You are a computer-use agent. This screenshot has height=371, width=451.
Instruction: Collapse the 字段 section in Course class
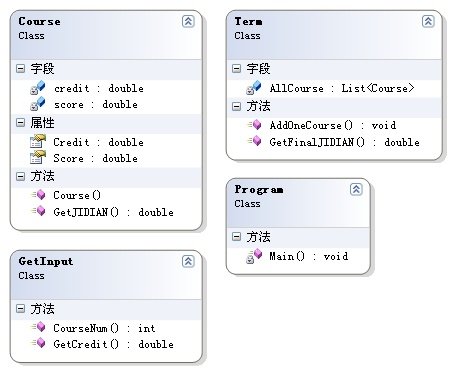[20, 69]
